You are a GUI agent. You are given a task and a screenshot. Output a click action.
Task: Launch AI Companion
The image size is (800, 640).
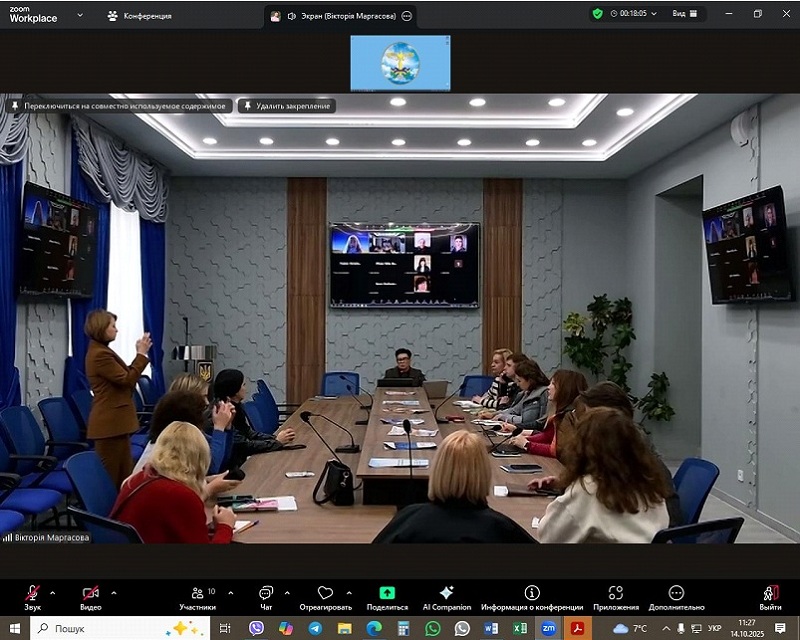[x=446, y=597]
